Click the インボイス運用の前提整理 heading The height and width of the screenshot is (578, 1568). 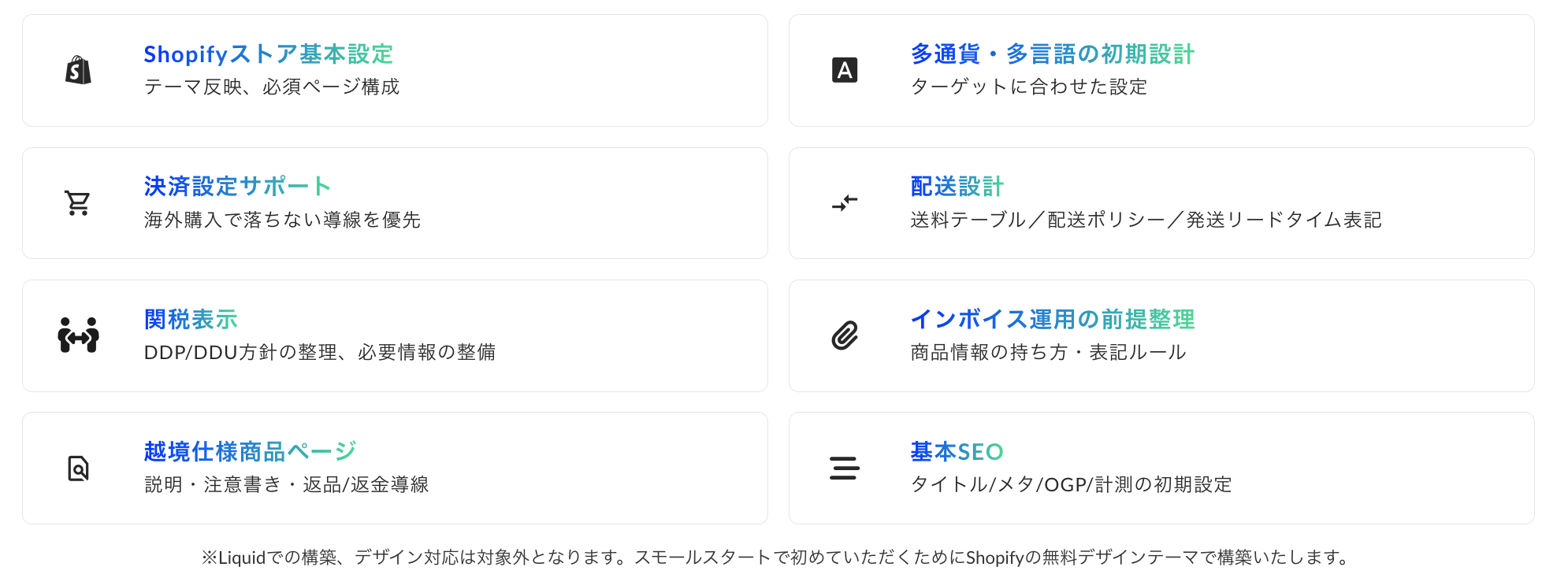(1052, 320)
